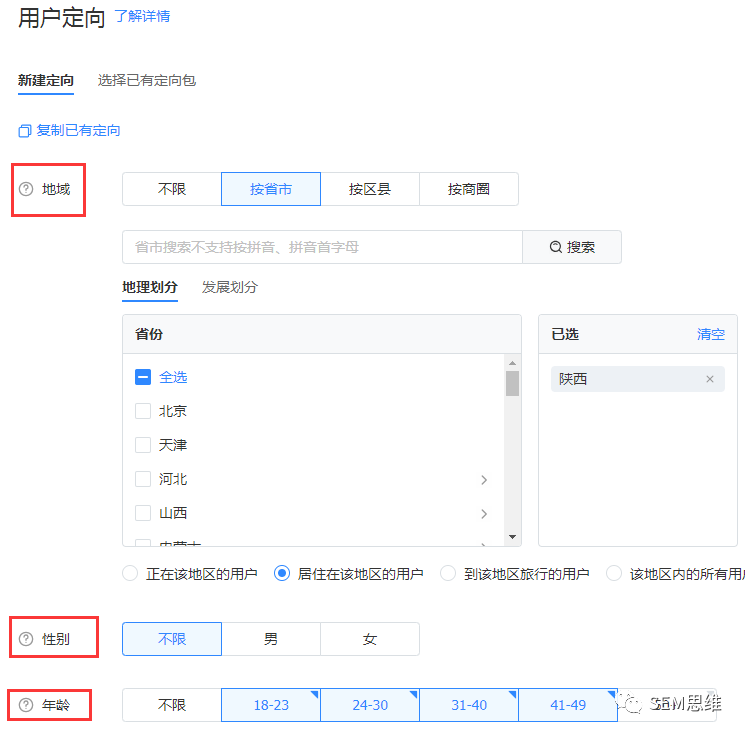
Task: Open the 发展划分 tab
Action: coord(230,287)
